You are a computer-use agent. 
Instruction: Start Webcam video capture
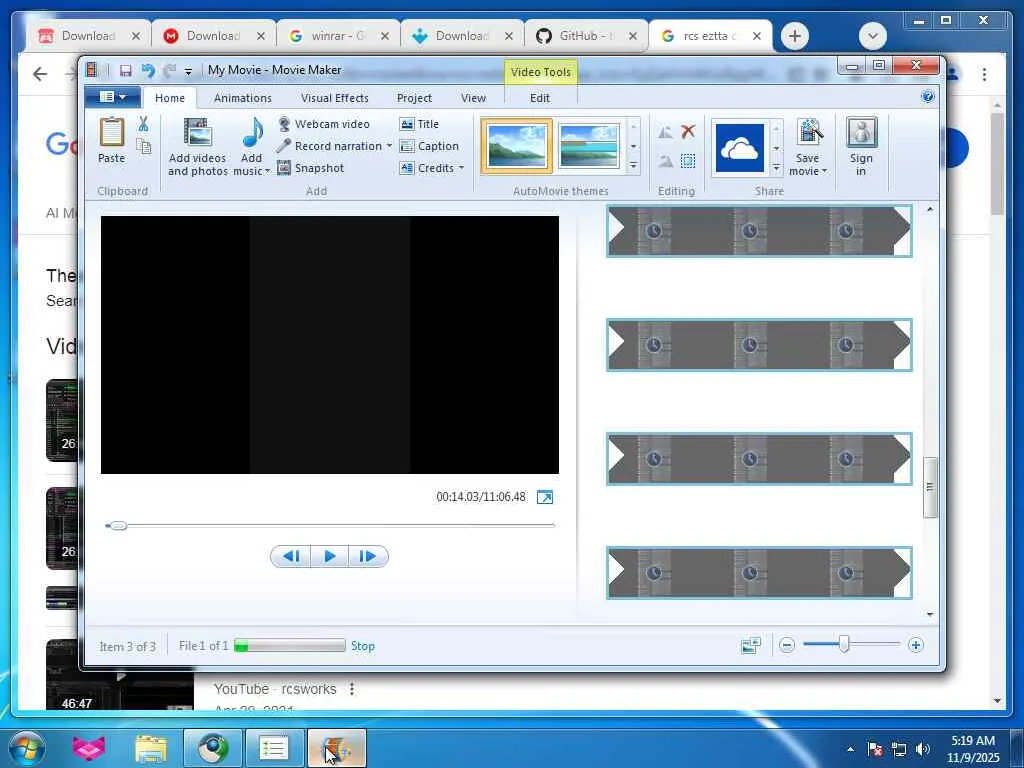click(x=324, y=124)
